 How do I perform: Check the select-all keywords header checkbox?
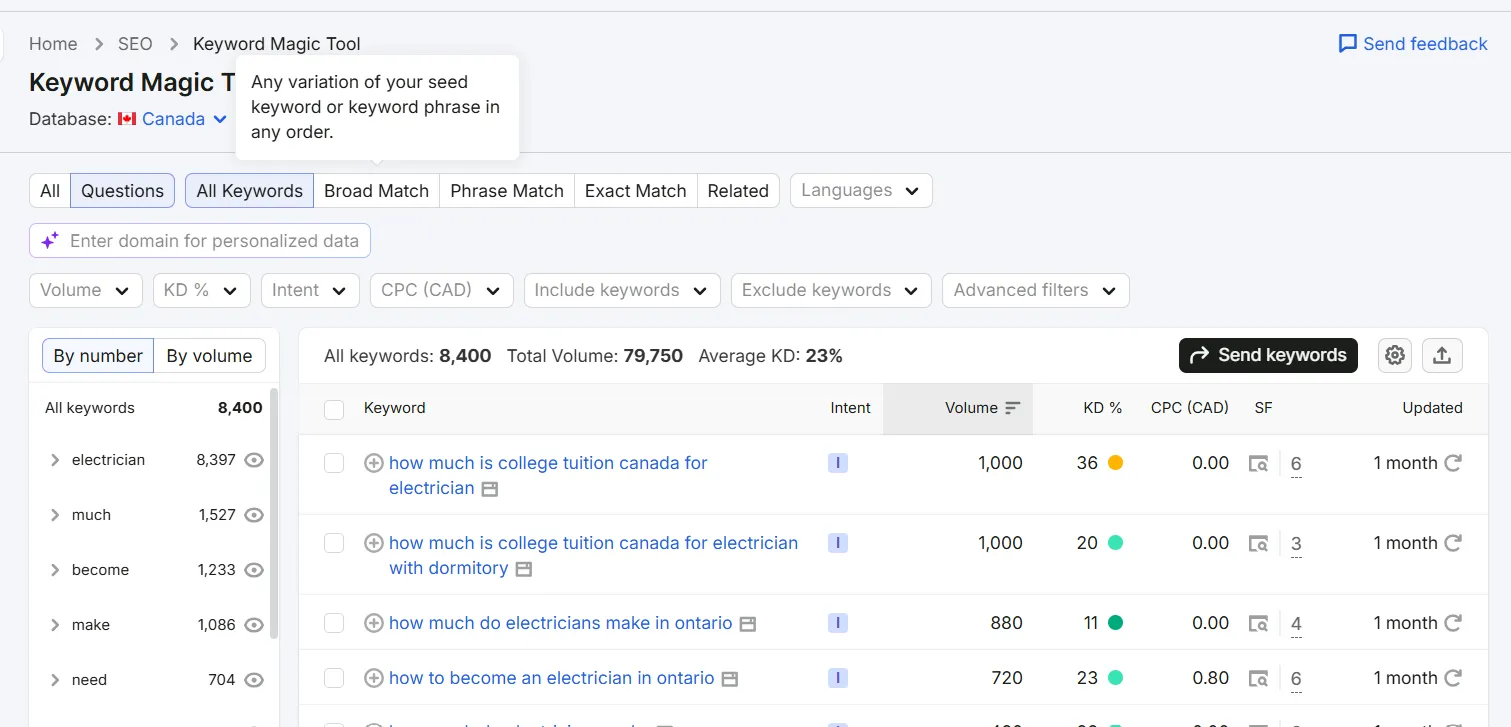point(334,409)
